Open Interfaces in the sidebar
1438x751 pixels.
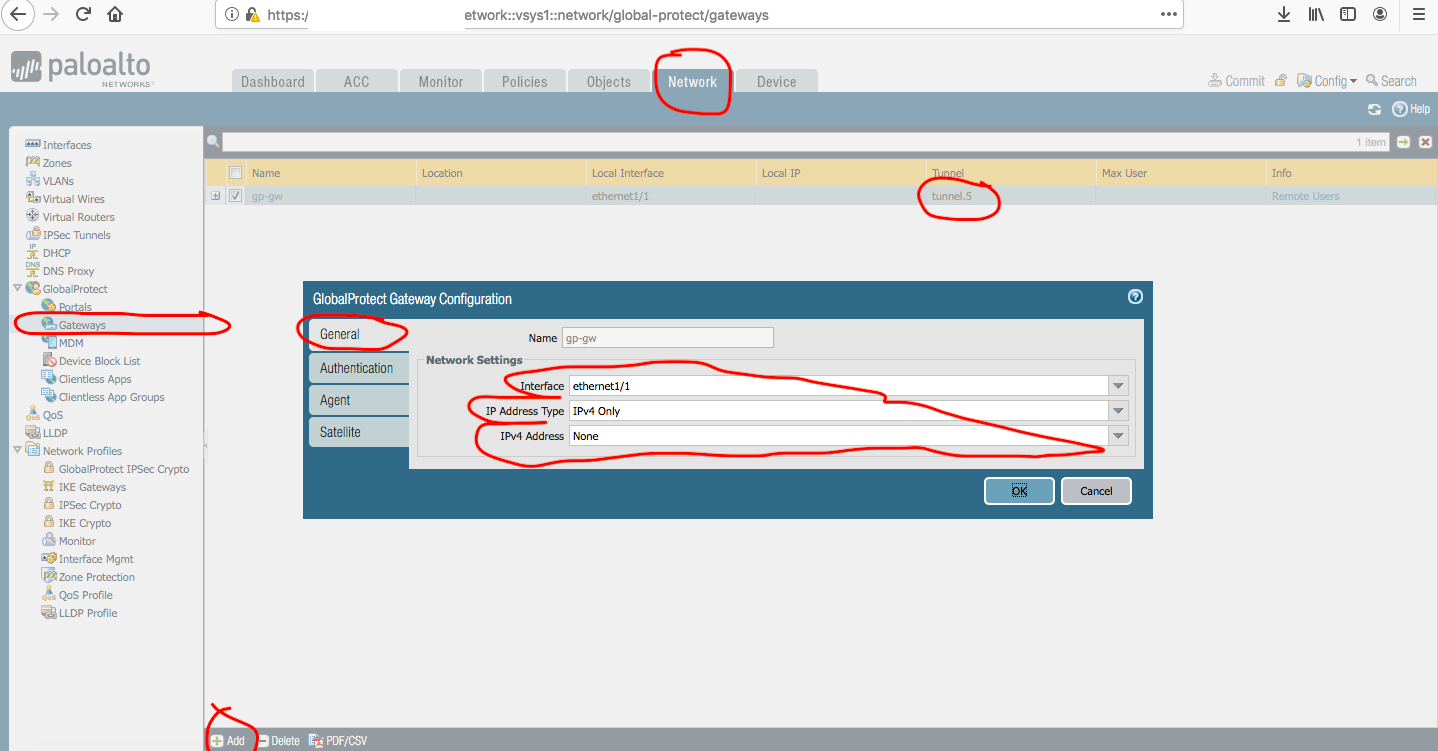(x=66, y=145)
